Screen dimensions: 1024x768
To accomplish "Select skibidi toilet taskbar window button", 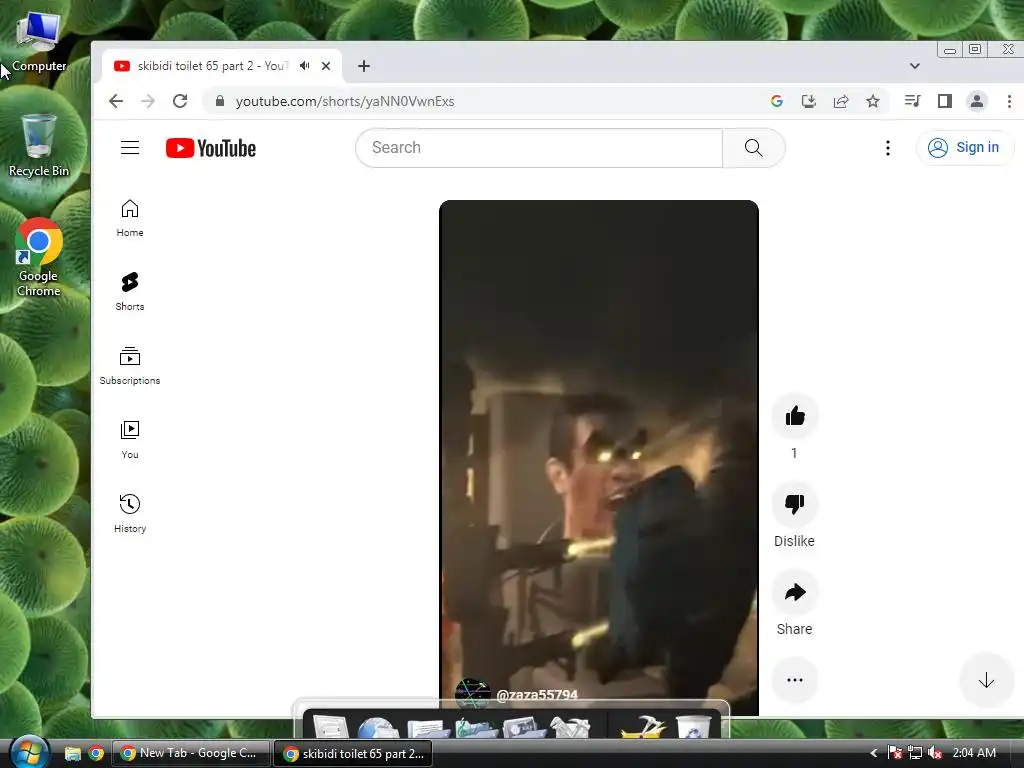I will [x=353, y=753].
